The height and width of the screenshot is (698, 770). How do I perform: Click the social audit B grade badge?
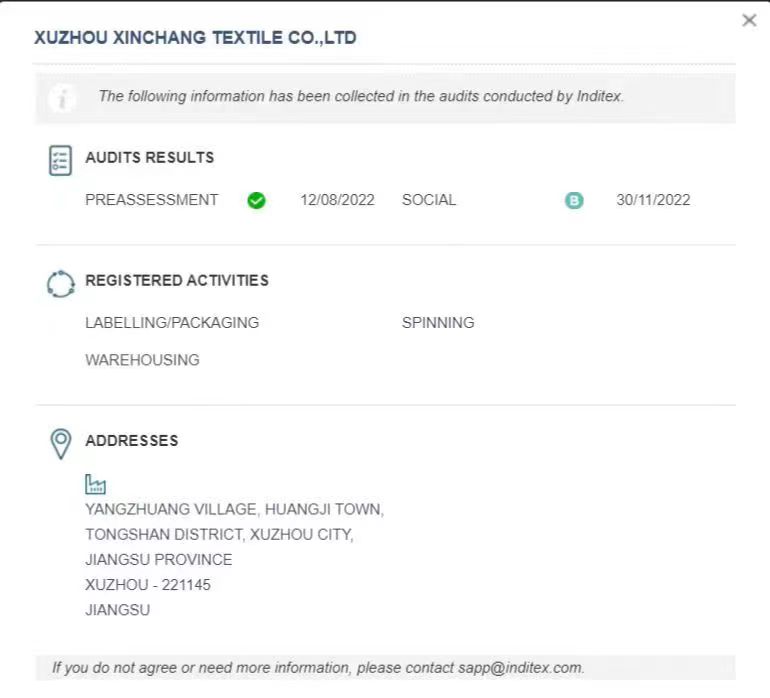pyautogui.click(x=574, y=201)
